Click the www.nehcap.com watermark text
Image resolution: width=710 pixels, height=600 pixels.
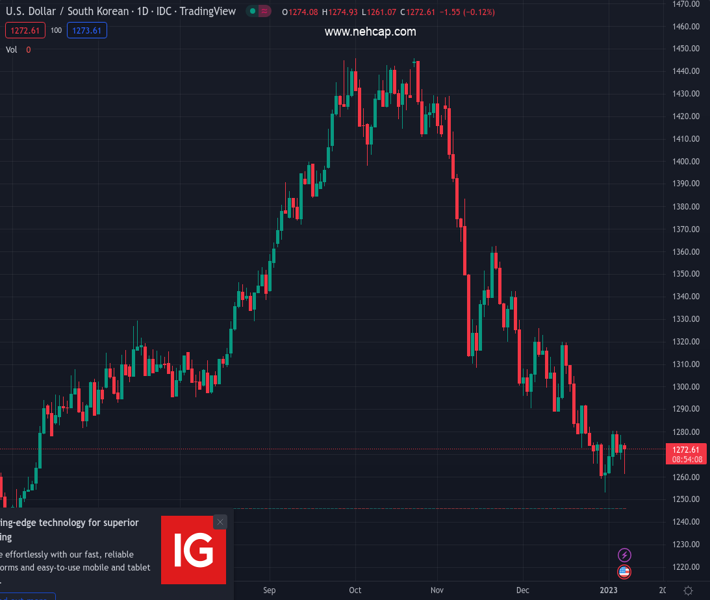(x=370, y=32)
